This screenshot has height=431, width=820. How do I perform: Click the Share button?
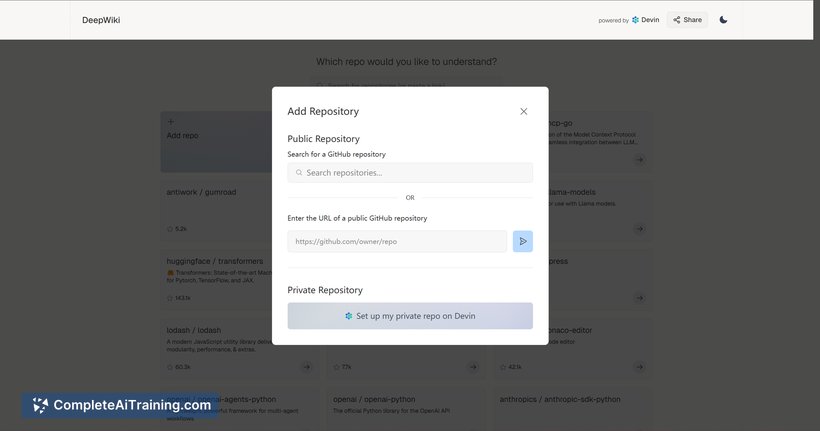point(687,20)
